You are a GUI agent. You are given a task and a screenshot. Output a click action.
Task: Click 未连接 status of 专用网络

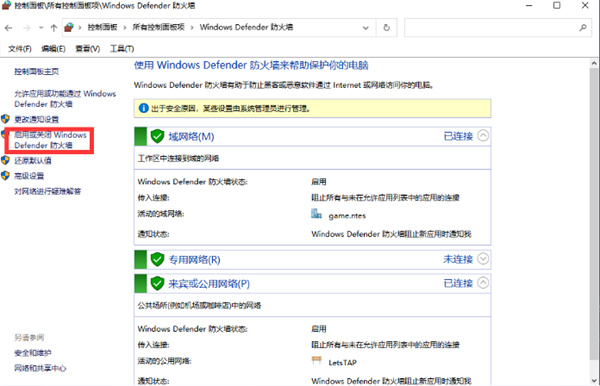[458, 259]
